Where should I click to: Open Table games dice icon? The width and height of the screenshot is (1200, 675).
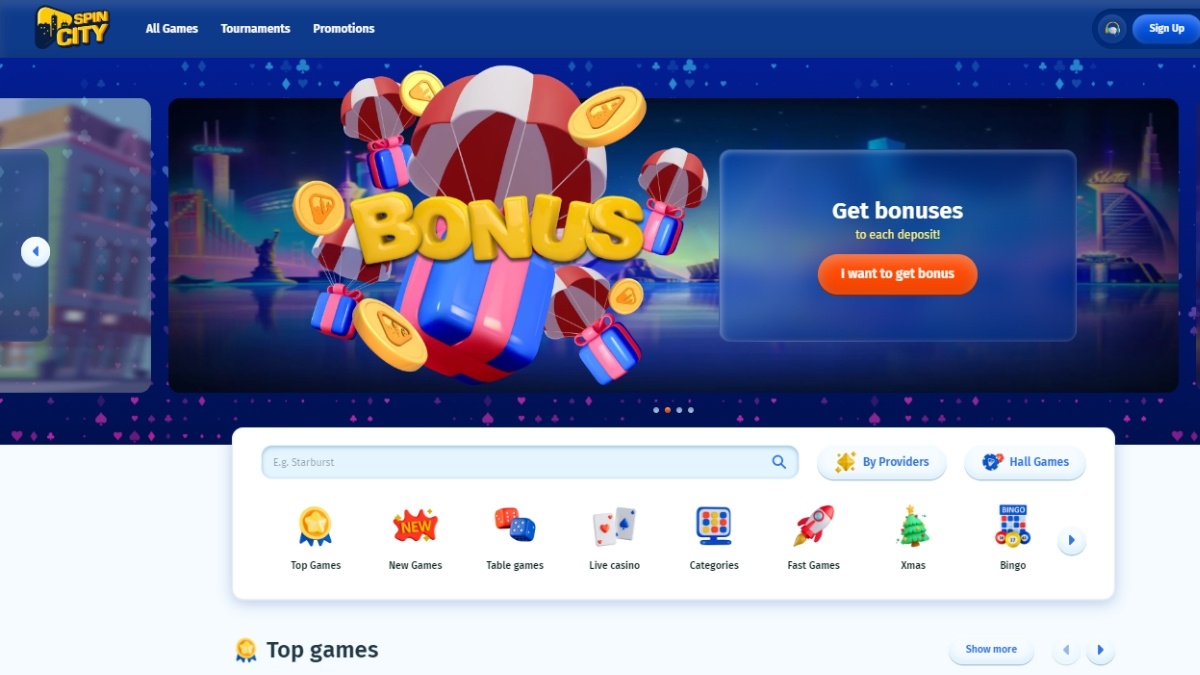515,526
